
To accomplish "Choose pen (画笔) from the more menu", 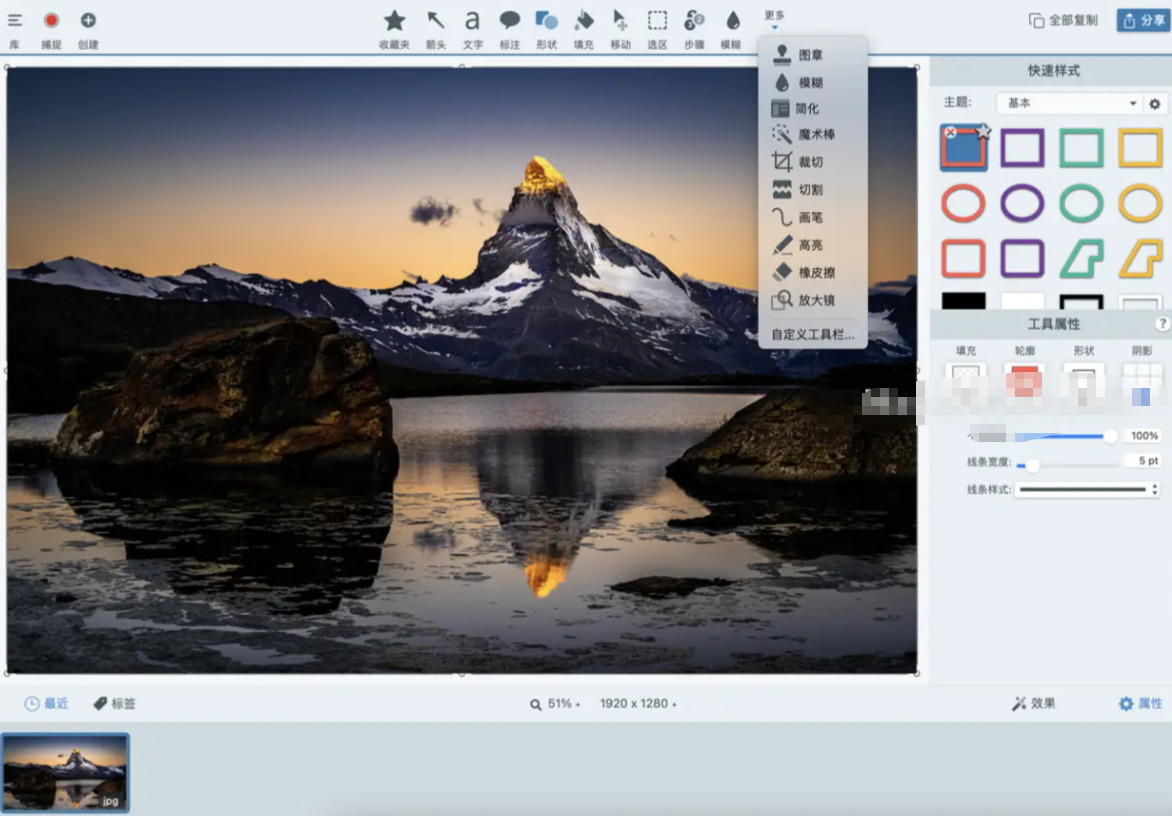I will coord(812,217).
